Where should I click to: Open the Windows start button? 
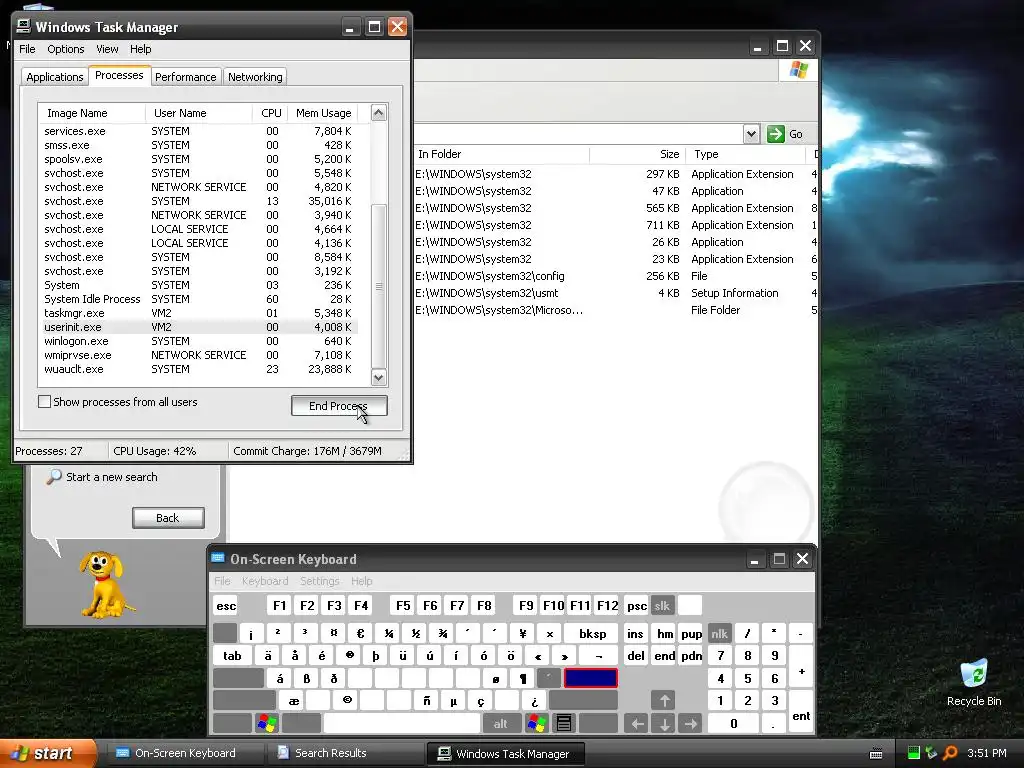click(48, 753)
